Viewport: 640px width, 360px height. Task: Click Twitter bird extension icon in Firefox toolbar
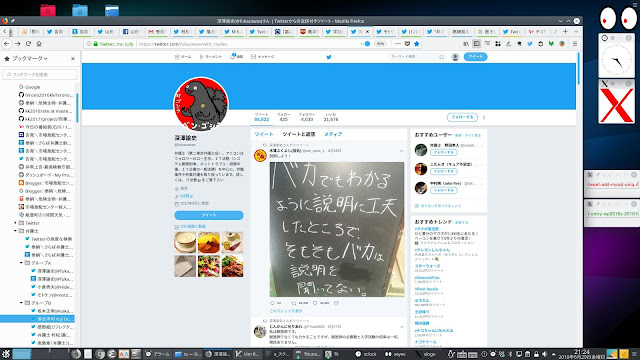(x=530, y=44)
